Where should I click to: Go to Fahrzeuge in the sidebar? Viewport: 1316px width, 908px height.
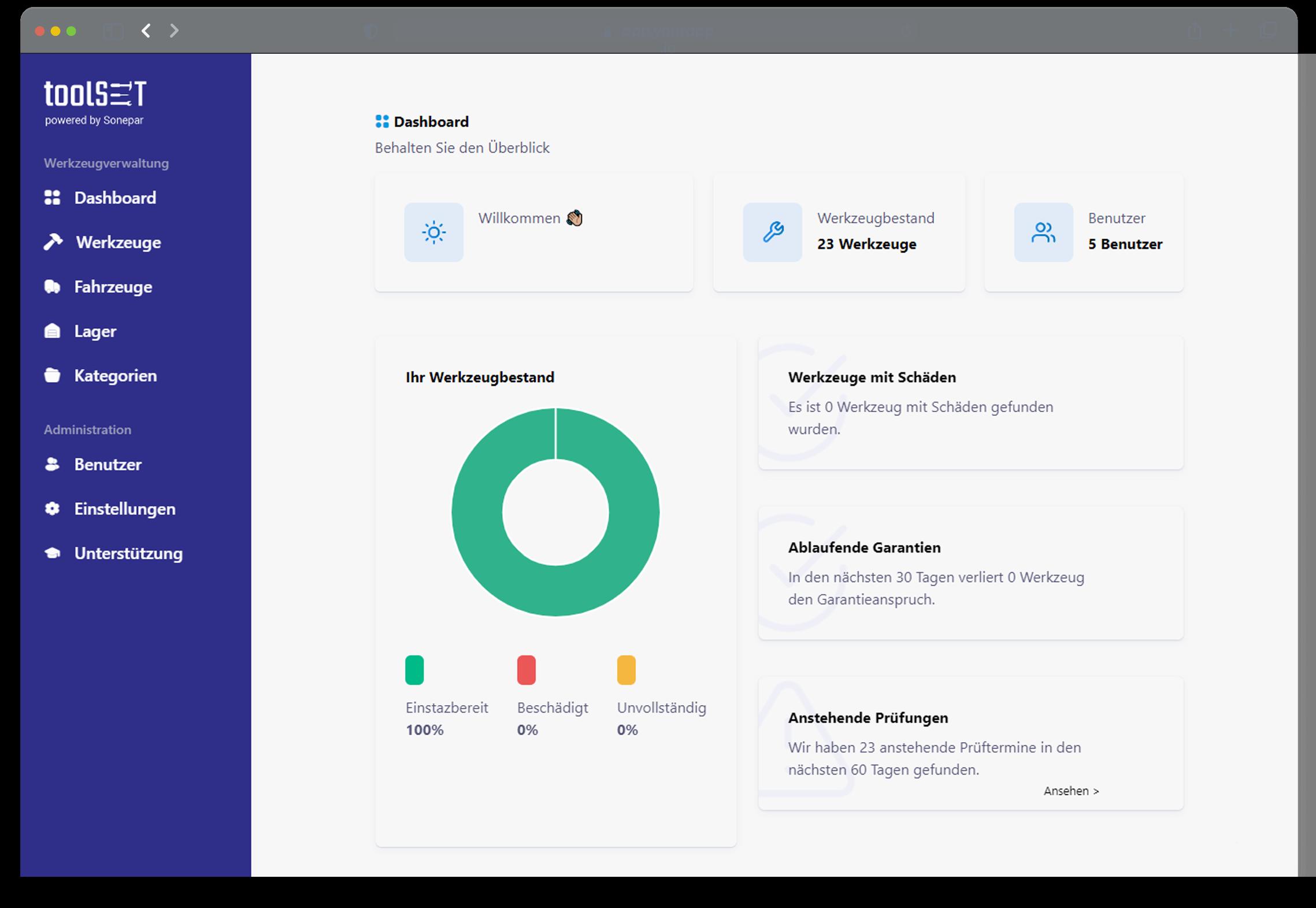[113, 287]
